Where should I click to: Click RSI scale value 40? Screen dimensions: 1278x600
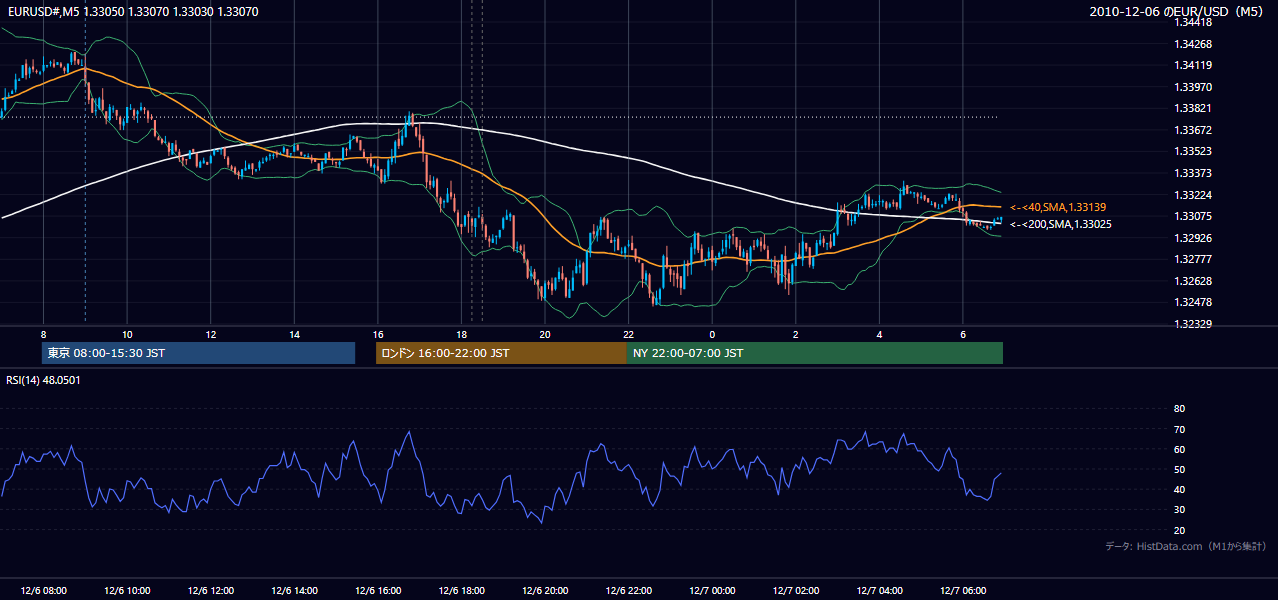coord(1179,489)
